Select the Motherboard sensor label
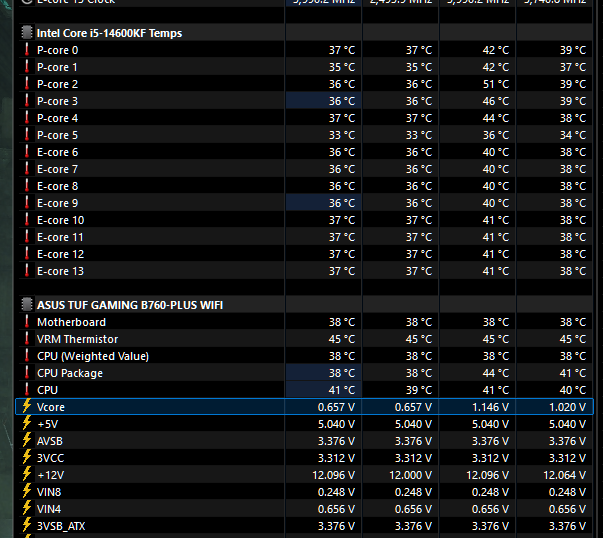This screenshot has width=603, height=538. click(71, 322)
